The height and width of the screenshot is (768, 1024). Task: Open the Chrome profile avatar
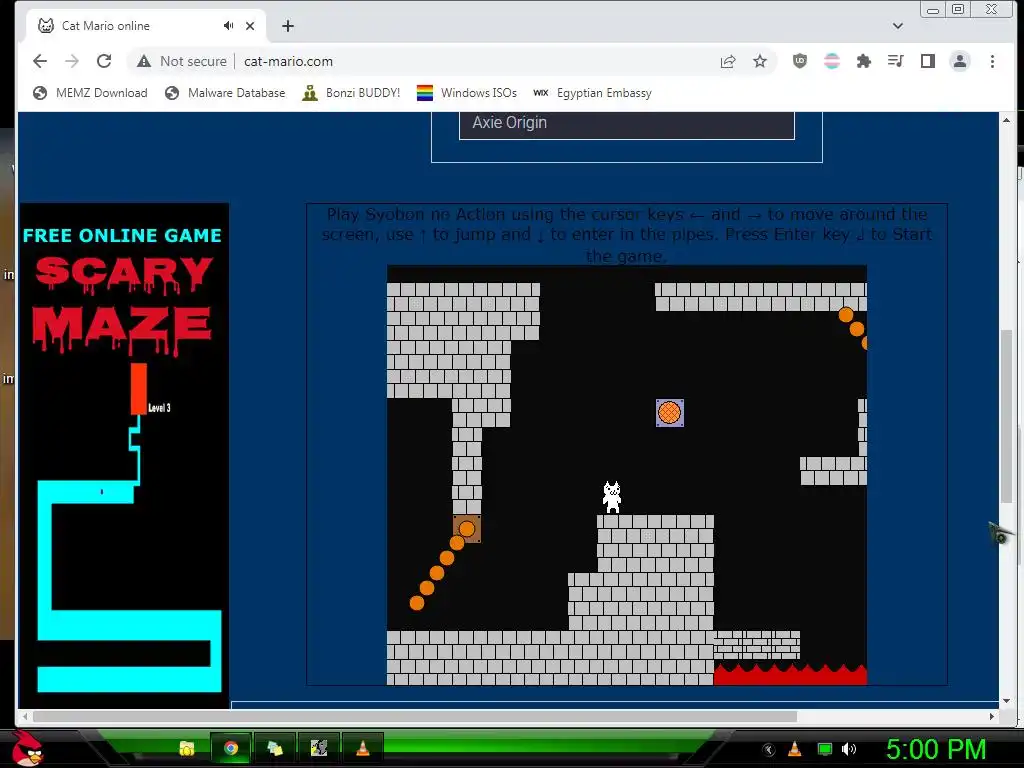[959, 61]
